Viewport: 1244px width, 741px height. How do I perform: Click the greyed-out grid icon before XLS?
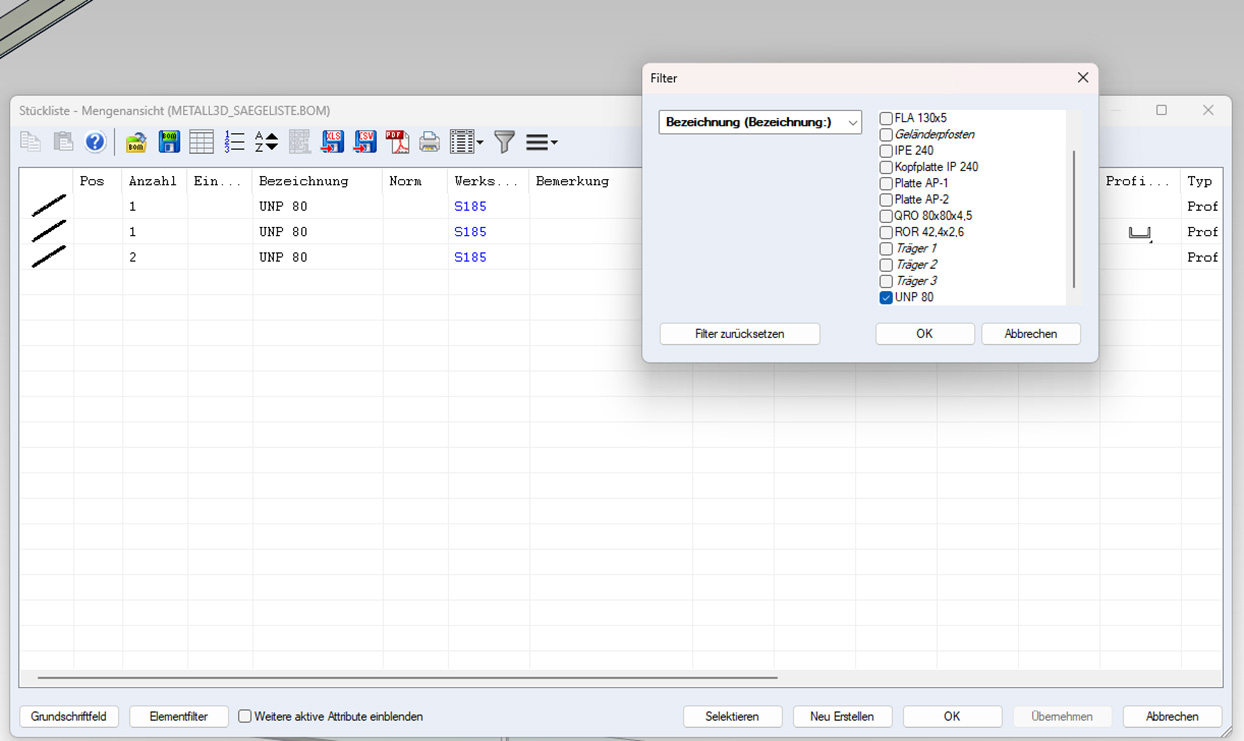(x=299, y=142)
